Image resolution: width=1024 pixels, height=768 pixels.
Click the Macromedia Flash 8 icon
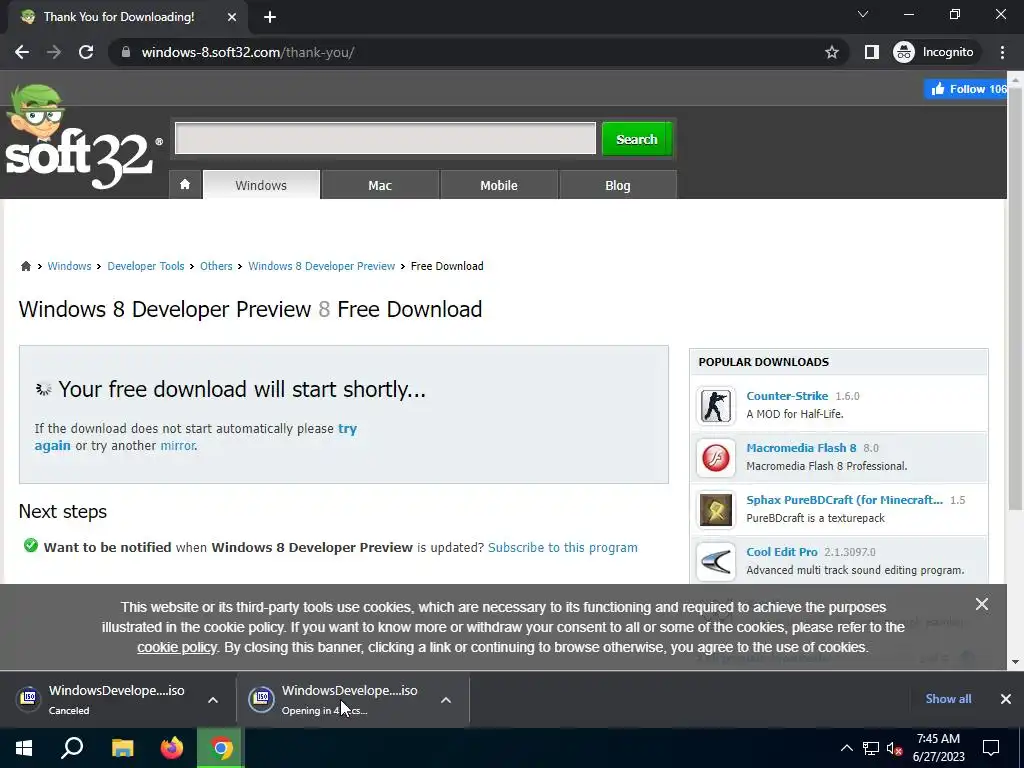[x=716, y=458]
